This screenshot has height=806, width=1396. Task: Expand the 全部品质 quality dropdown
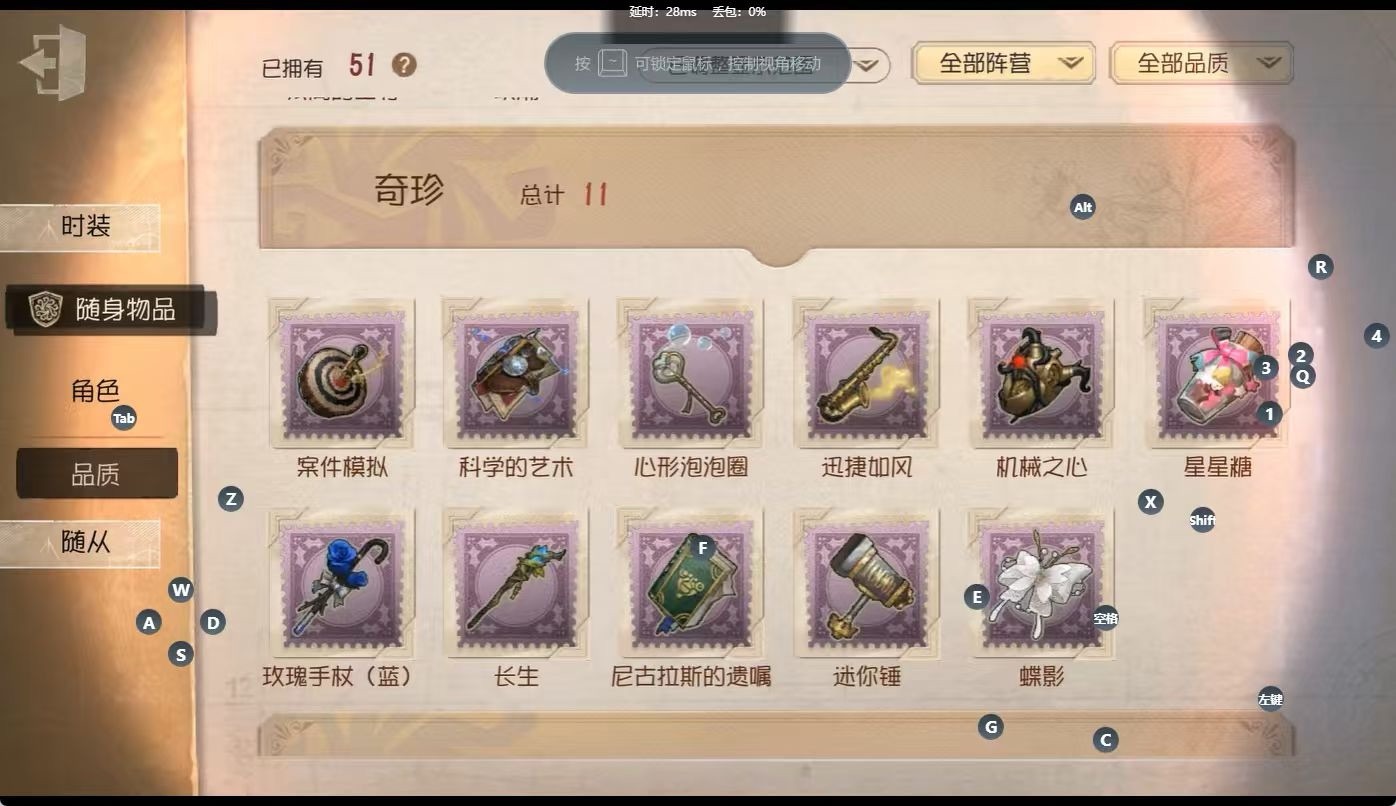click(1201, 63)
